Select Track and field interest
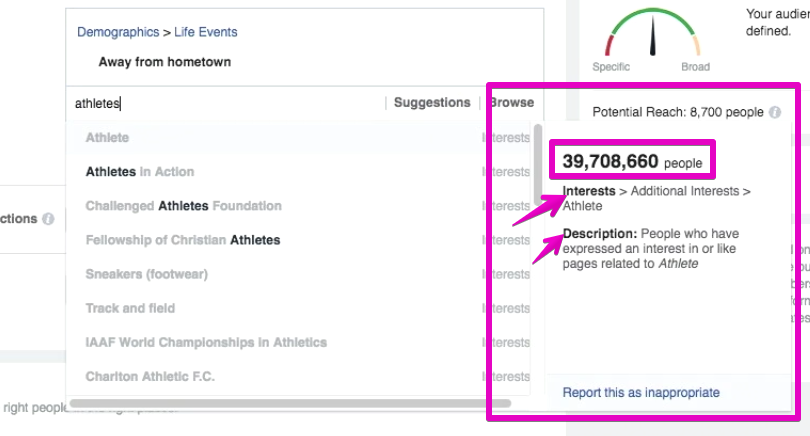This screenshot has width=810, height=436. click(x=301, y=308)
